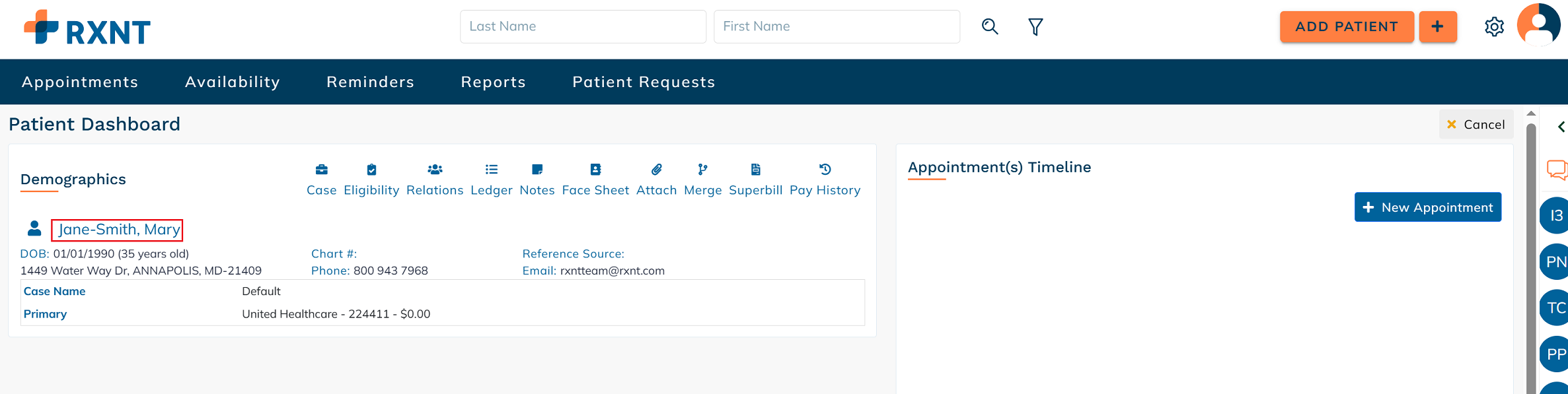Click the New Appointment button
The image size is (1568, 394).
click(1427, 207)
